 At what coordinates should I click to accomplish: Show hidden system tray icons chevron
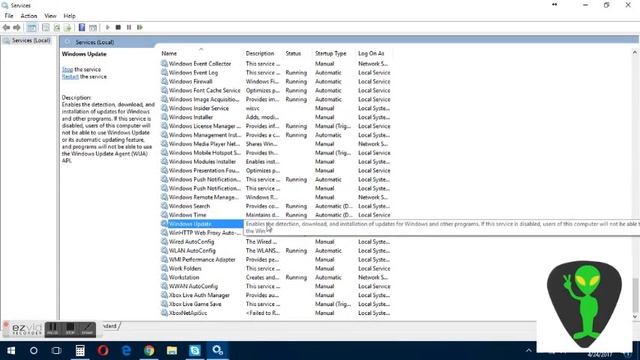tap(529, 350)
